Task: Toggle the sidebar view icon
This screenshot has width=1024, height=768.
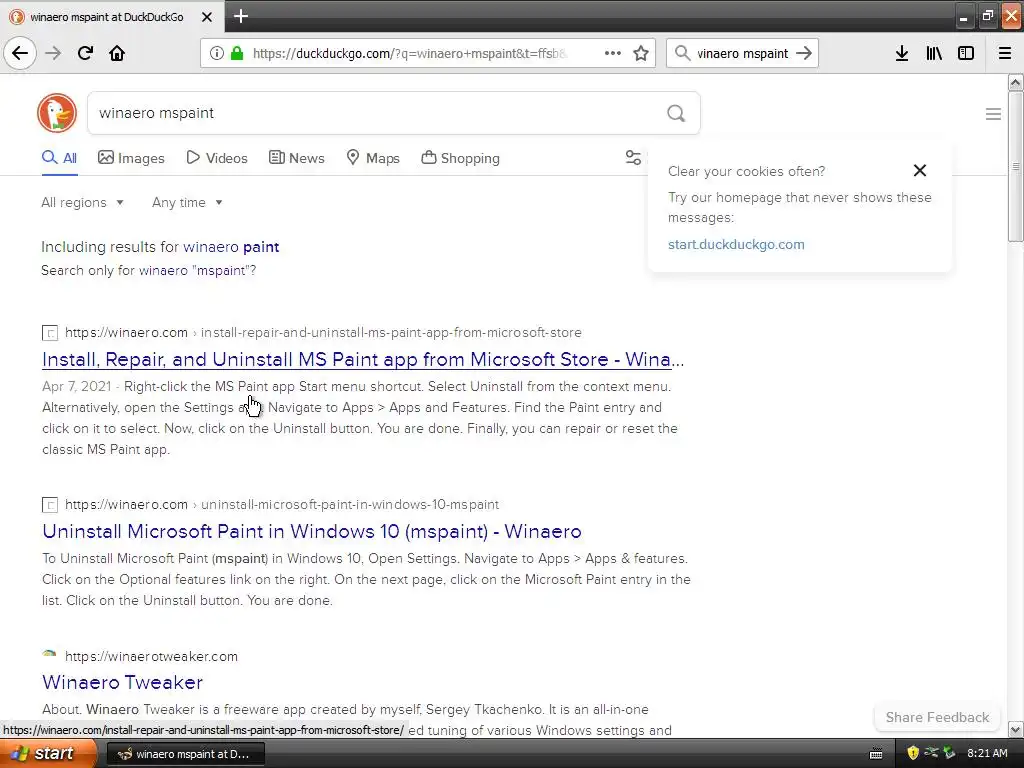Action: coord(966,53)
